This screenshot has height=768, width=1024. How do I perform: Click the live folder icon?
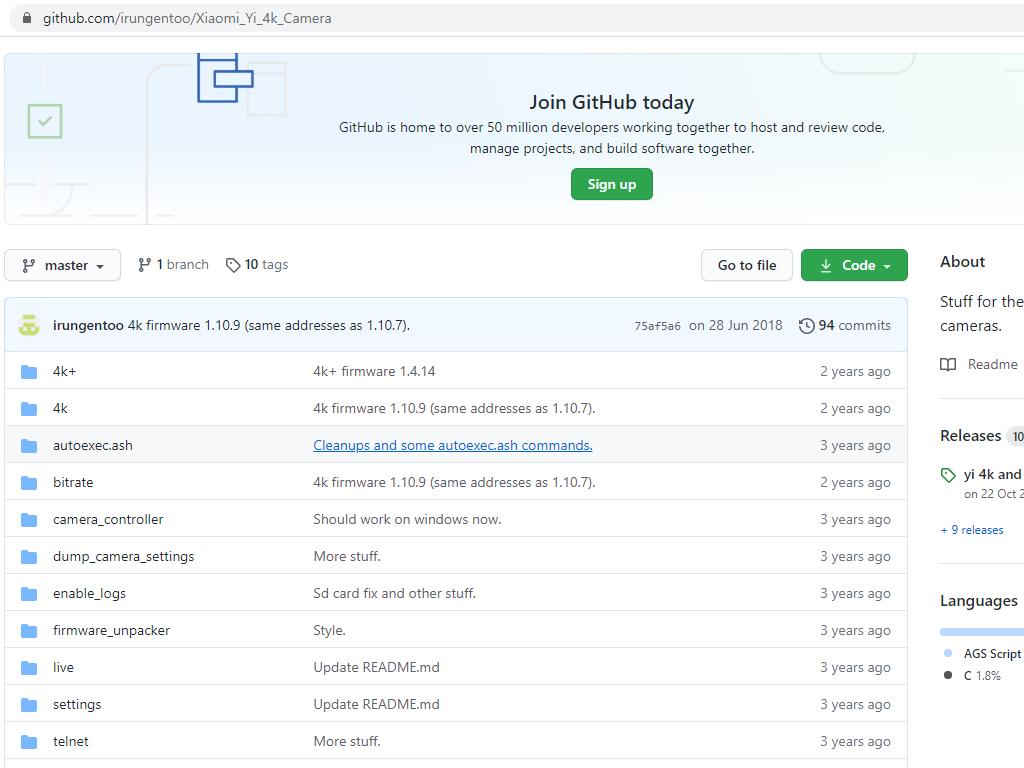click(29, 667)
